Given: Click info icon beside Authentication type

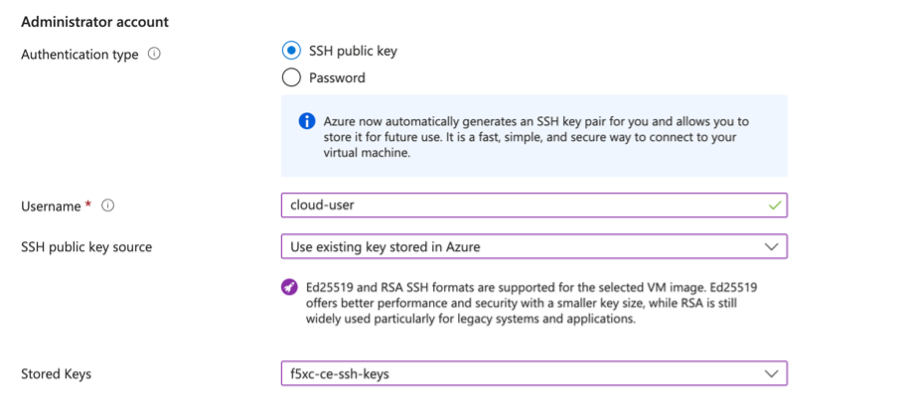Looking at the screenshot, I should 154,55.
